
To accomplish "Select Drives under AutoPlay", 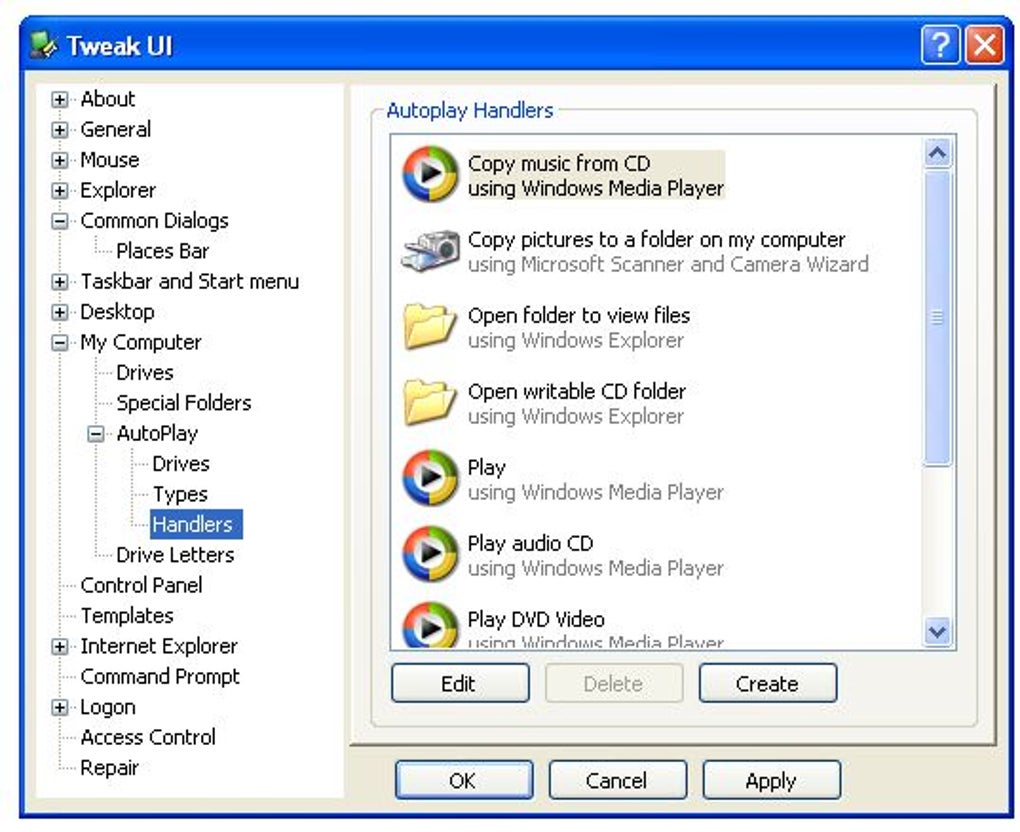I will tap(181, 464).
